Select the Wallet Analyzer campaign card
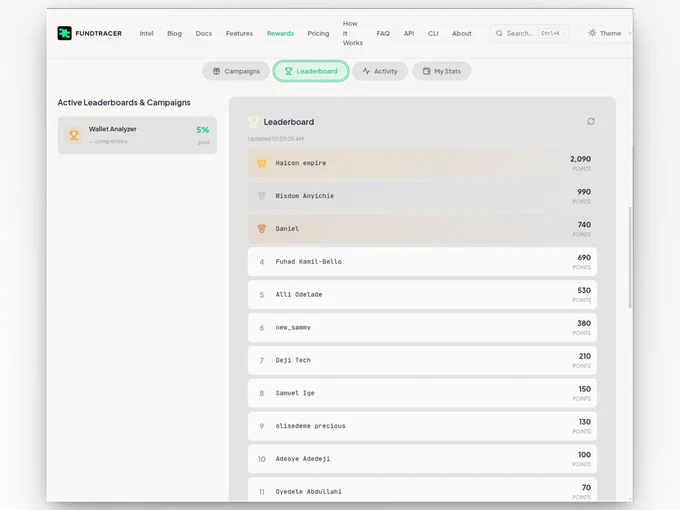The width and height of the screenshot is (680, 510). click(137, 135)
